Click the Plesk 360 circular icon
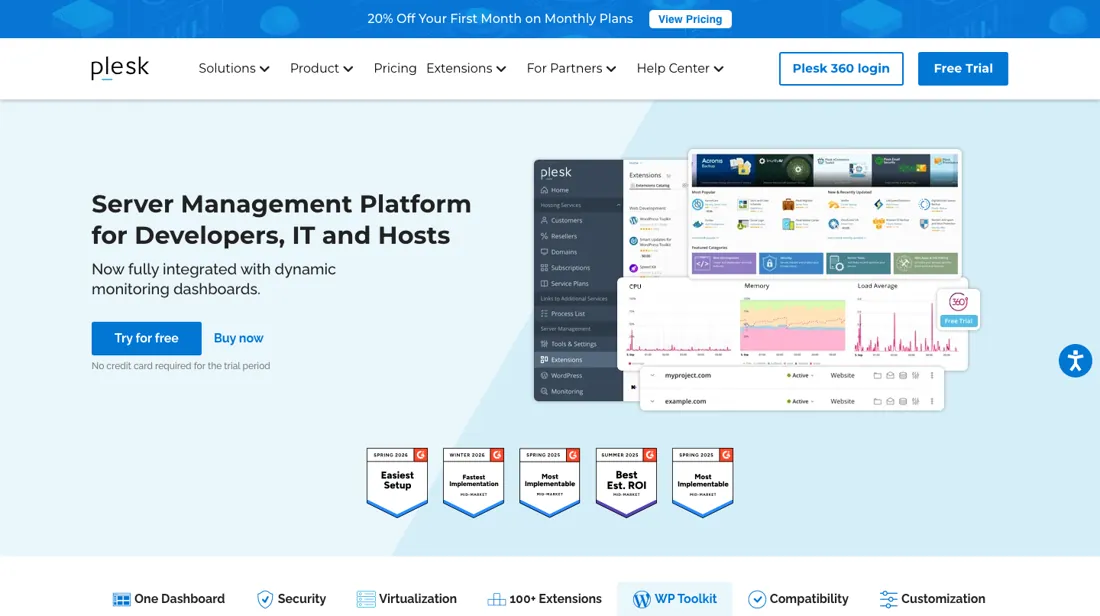The height and width of the screenshot is (616, 1100). pyautogui.click(x=958, y=302)
